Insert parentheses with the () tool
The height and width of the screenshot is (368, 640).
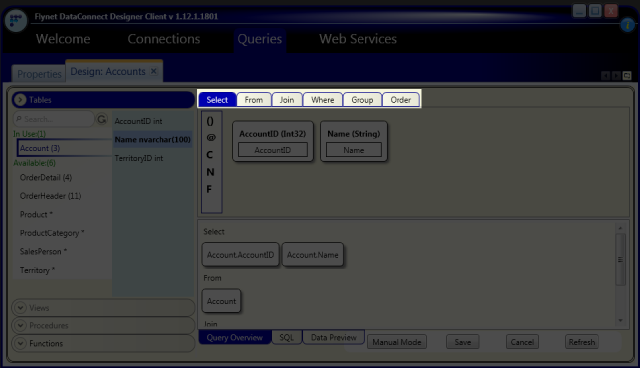(210, 121)
